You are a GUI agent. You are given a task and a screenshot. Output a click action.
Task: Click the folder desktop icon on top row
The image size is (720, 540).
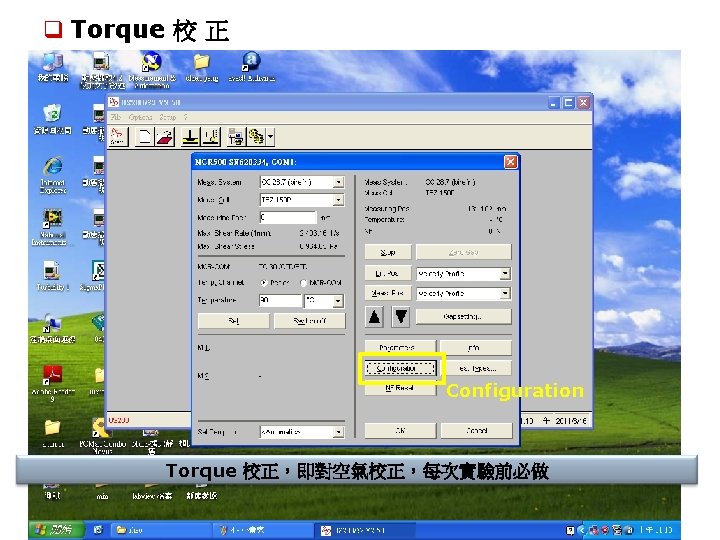[x=202, y=67]
